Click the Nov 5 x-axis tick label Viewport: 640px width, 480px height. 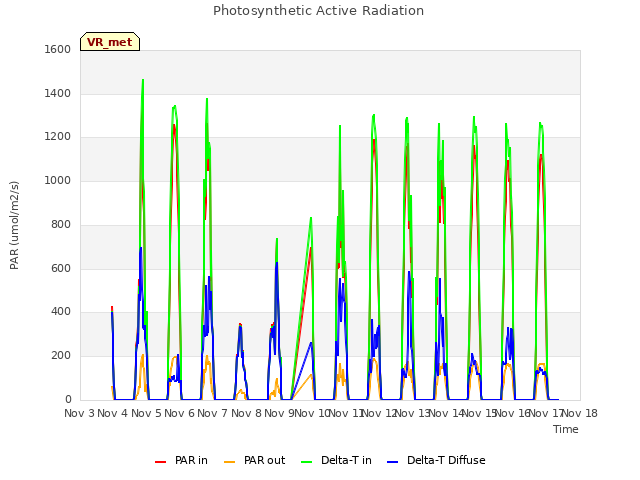point(146,413)
